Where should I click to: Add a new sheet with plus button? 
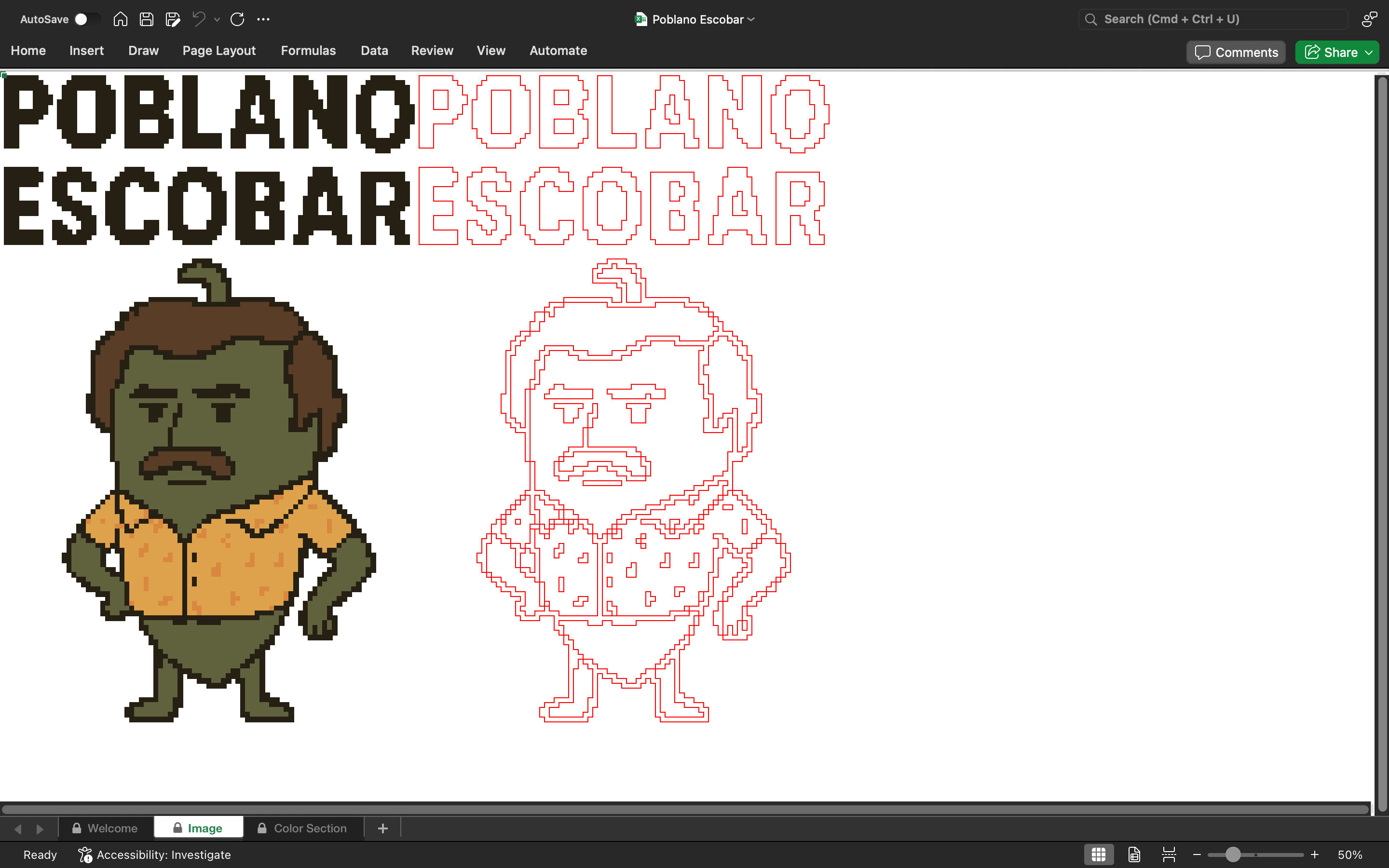pyautogui.click(x=383, y=828)
